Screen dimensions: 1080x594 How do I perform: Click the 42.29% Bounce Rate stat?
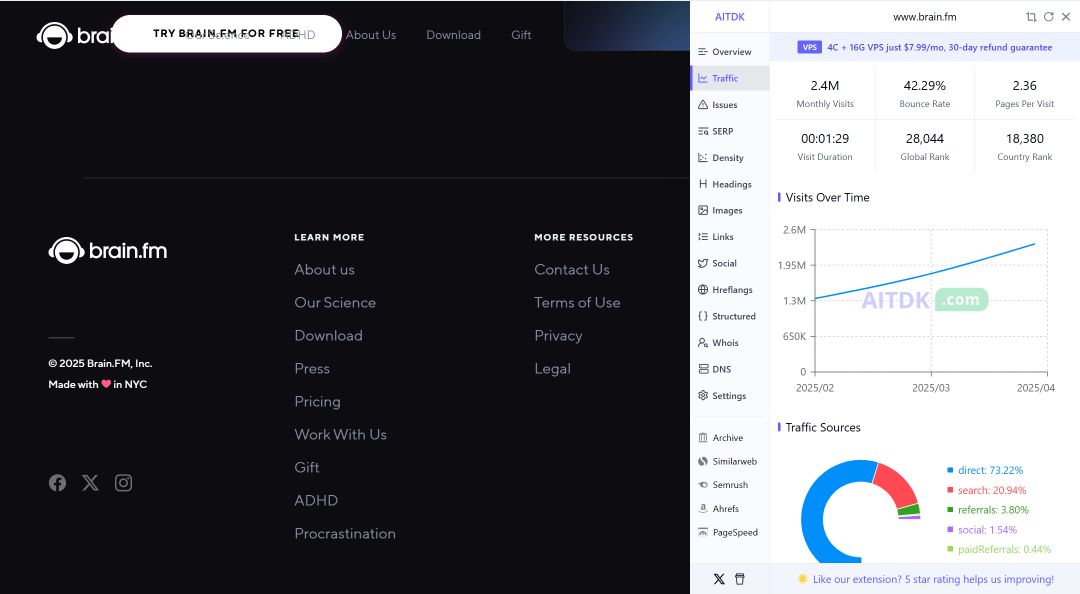point(924,94)
